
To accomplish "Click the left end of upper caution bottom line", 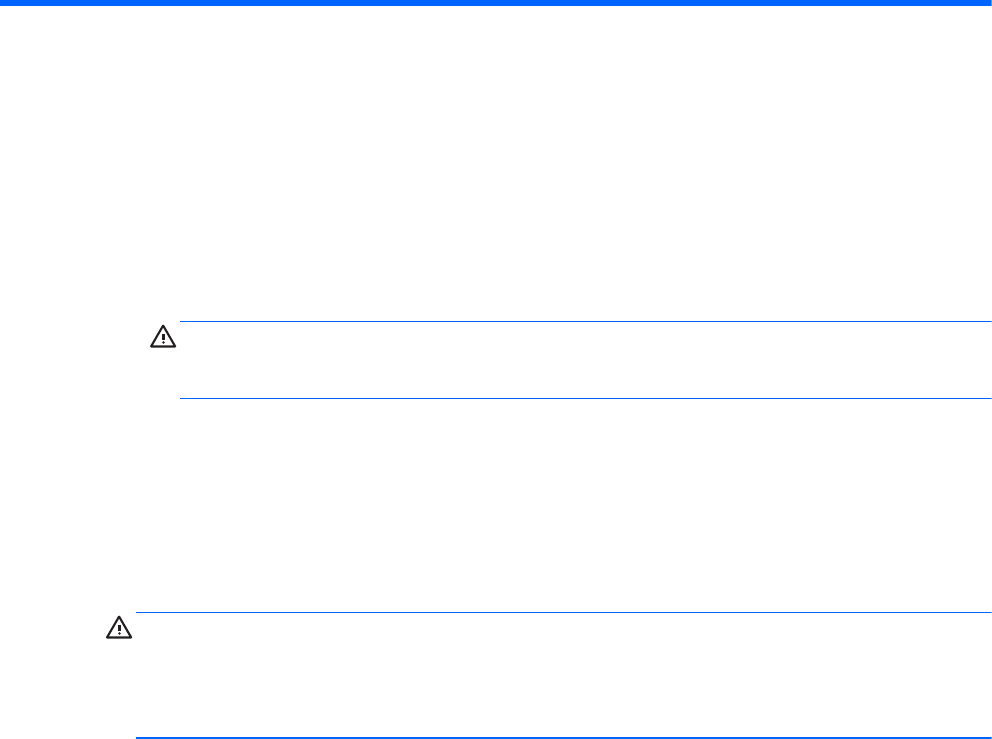I will click(182, 398).
